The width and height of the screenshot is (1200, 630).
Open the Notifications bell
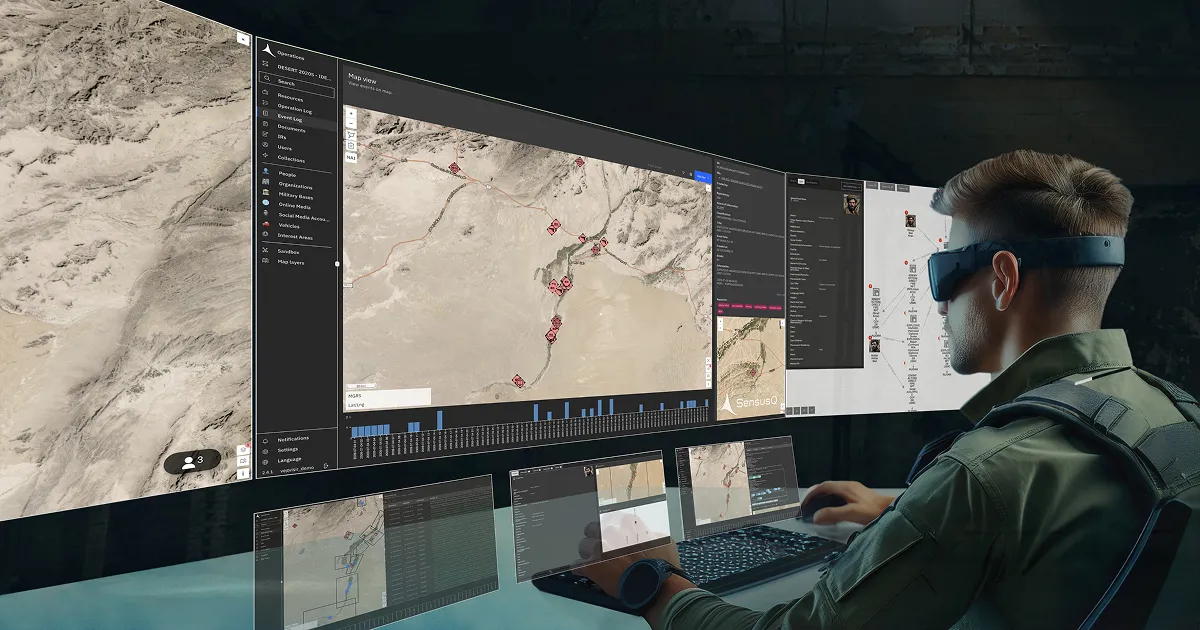pos(266,438)
